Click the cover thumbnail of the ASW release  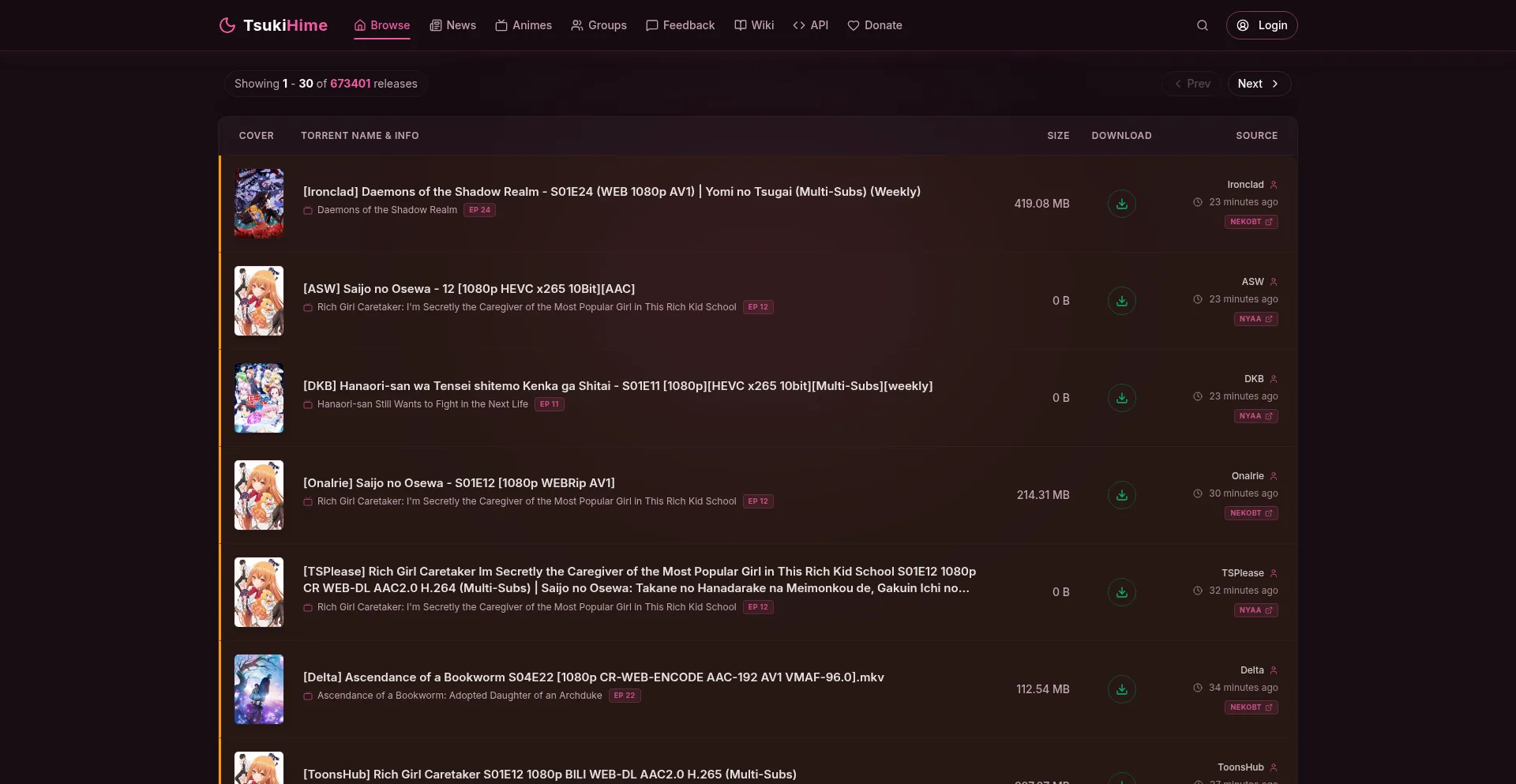[259, 301]
